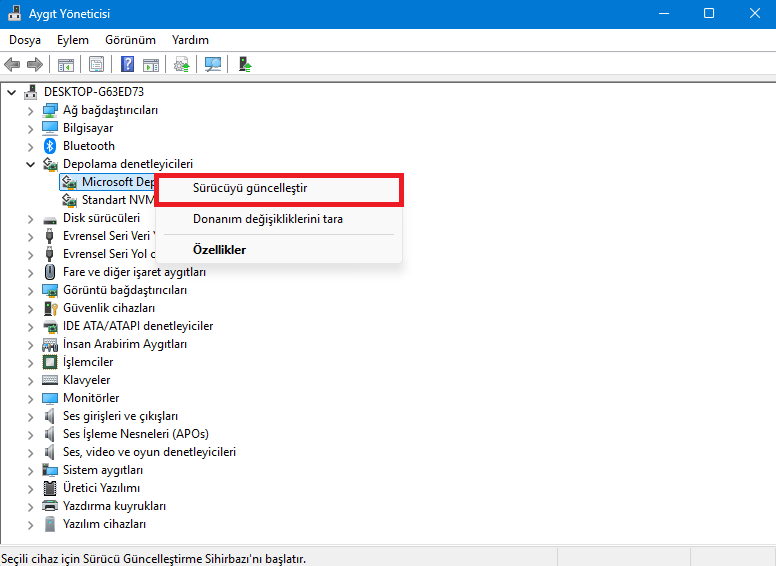776x566 pixels.
Task: Click the blue Help question mark icon
Action: [x=127, y=64]
